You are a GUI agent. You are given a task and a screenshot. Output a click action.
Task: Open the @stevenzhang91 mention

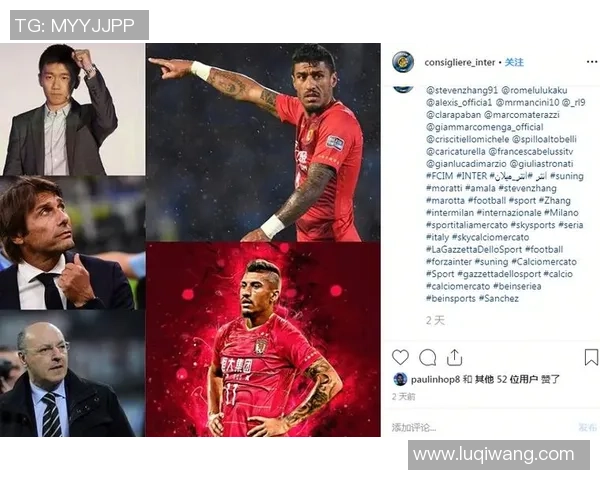(x=462, y=90)
